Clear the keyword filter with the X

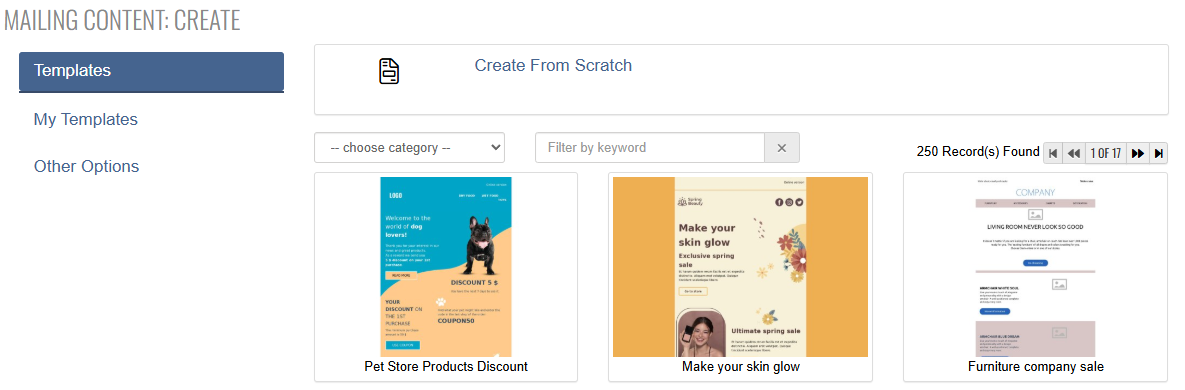coord(781,147)
